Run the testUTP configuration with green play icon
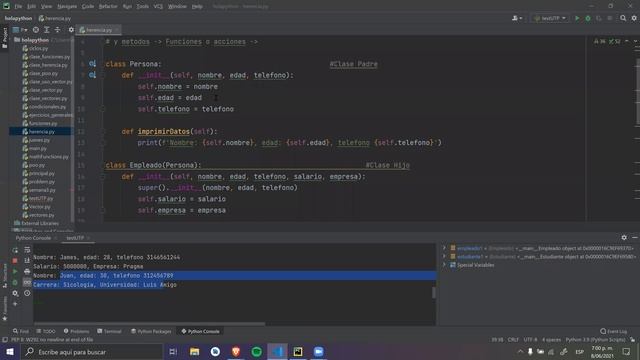The width and height of the screenshot is (640, 360). (x=577, y=18)
